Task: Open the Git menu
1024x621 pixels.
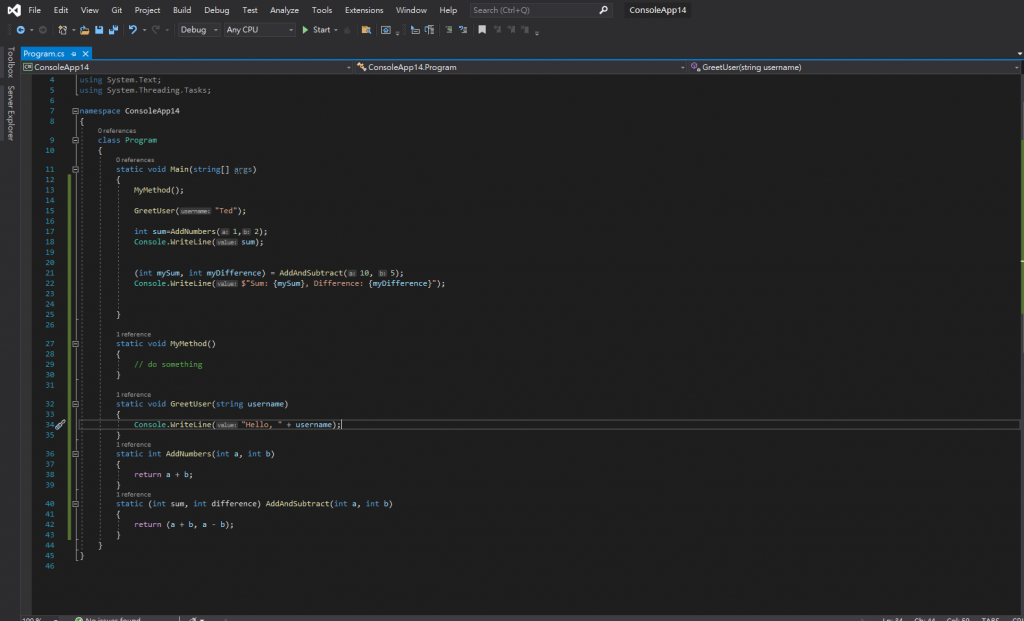Action: click(x=117, y=10)
